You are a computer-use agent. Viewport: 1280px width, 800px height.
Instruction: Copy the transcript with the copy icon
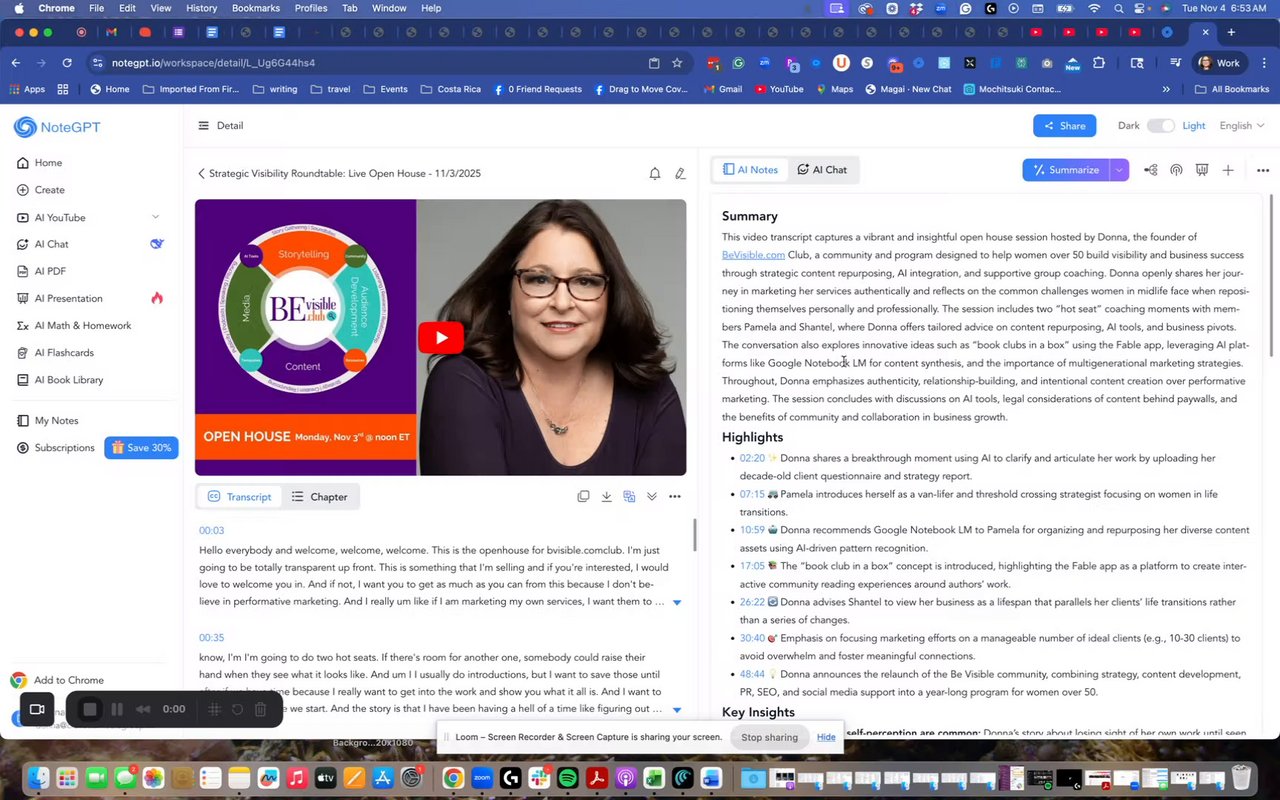point(583,496)
